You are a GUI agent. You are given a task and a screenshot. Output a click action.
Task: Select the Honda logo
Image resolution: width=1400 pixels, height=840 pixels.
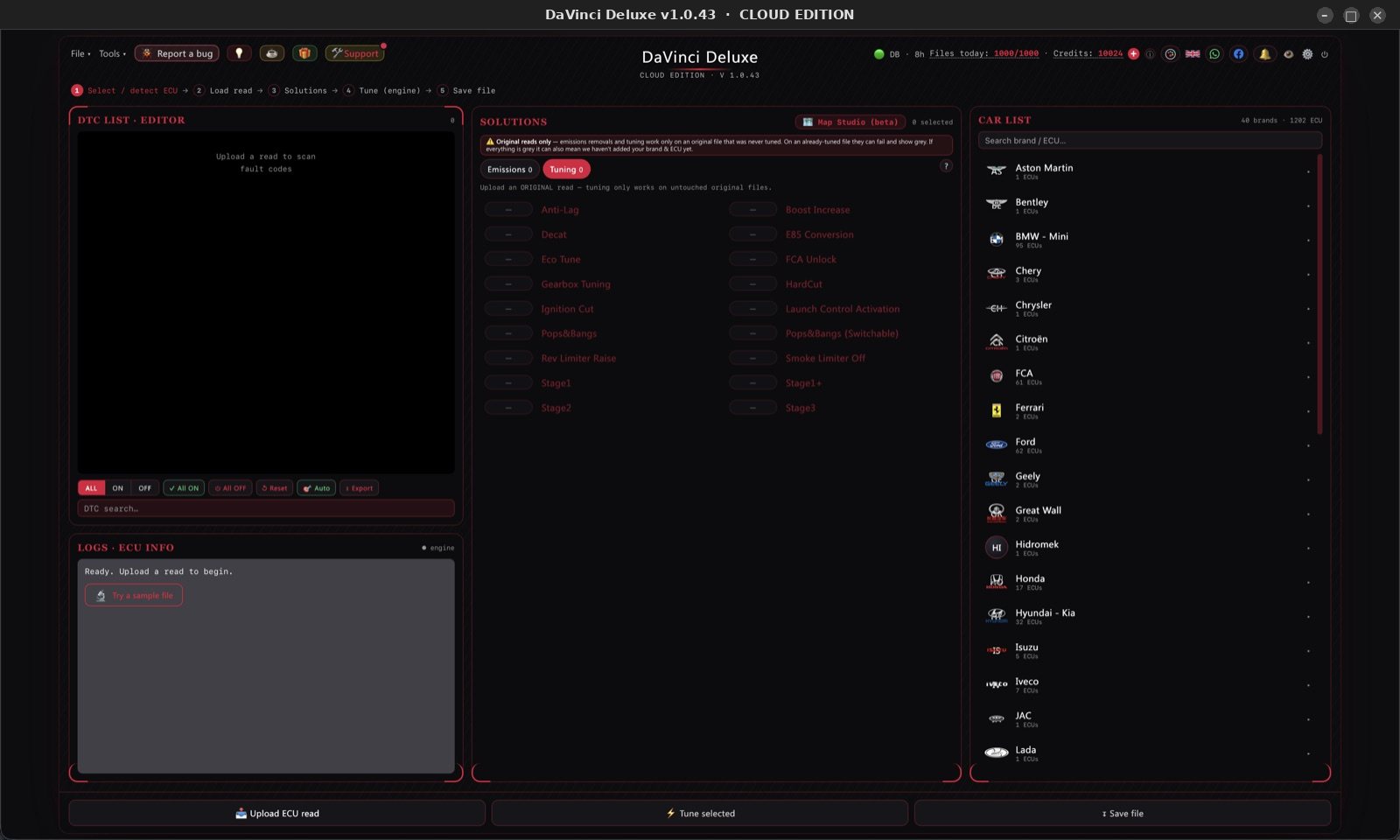click(x=997, y=581)
